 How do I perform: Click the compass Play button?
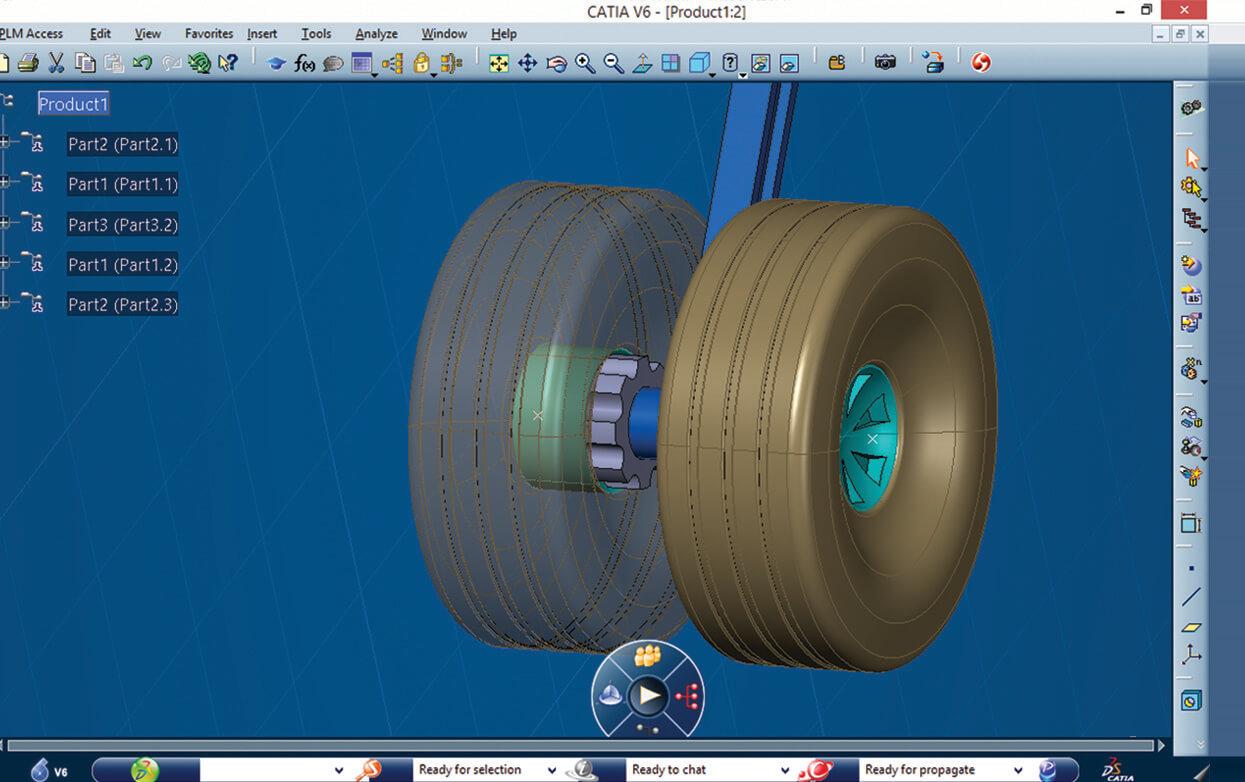click(648, 694)
